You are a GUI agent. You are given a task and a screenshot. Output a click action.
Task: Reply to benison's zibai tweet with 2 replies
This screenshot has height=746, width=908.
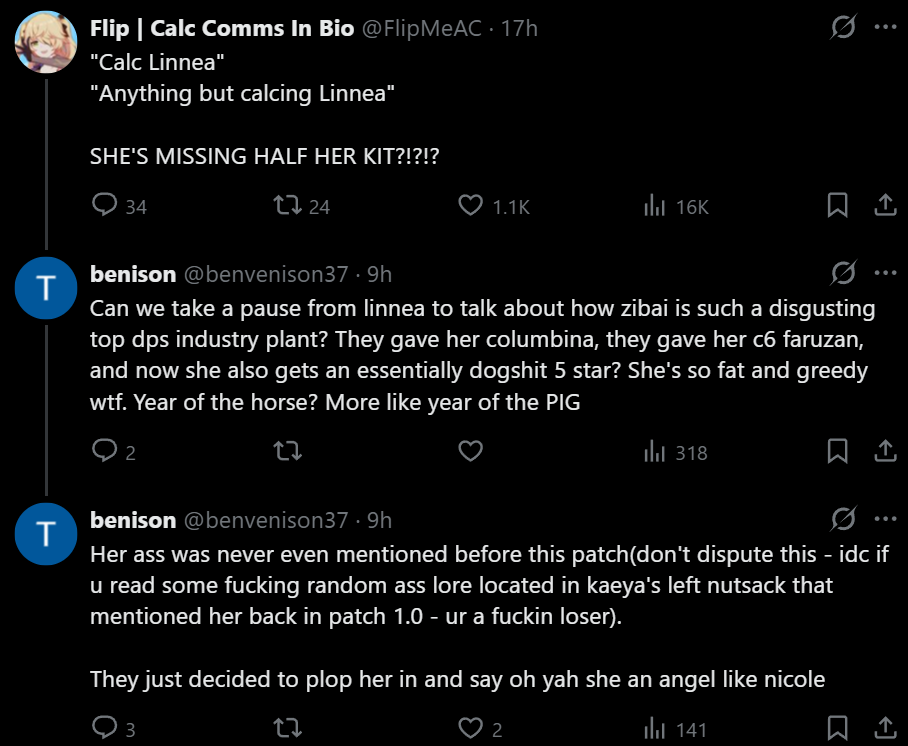(x=105, y=452)
